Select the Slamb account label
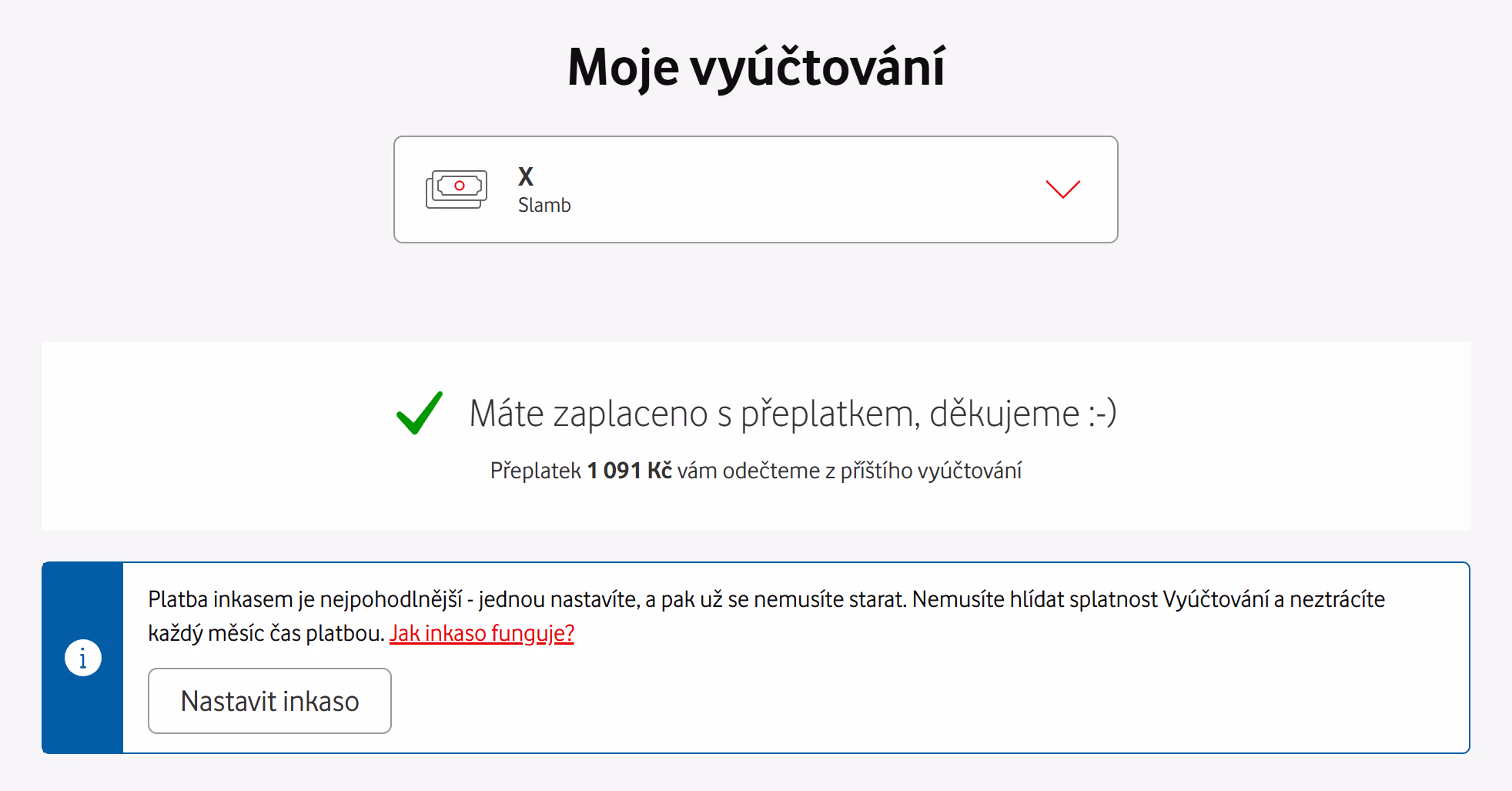This screenshot has width=1512, height=791. 544,205
